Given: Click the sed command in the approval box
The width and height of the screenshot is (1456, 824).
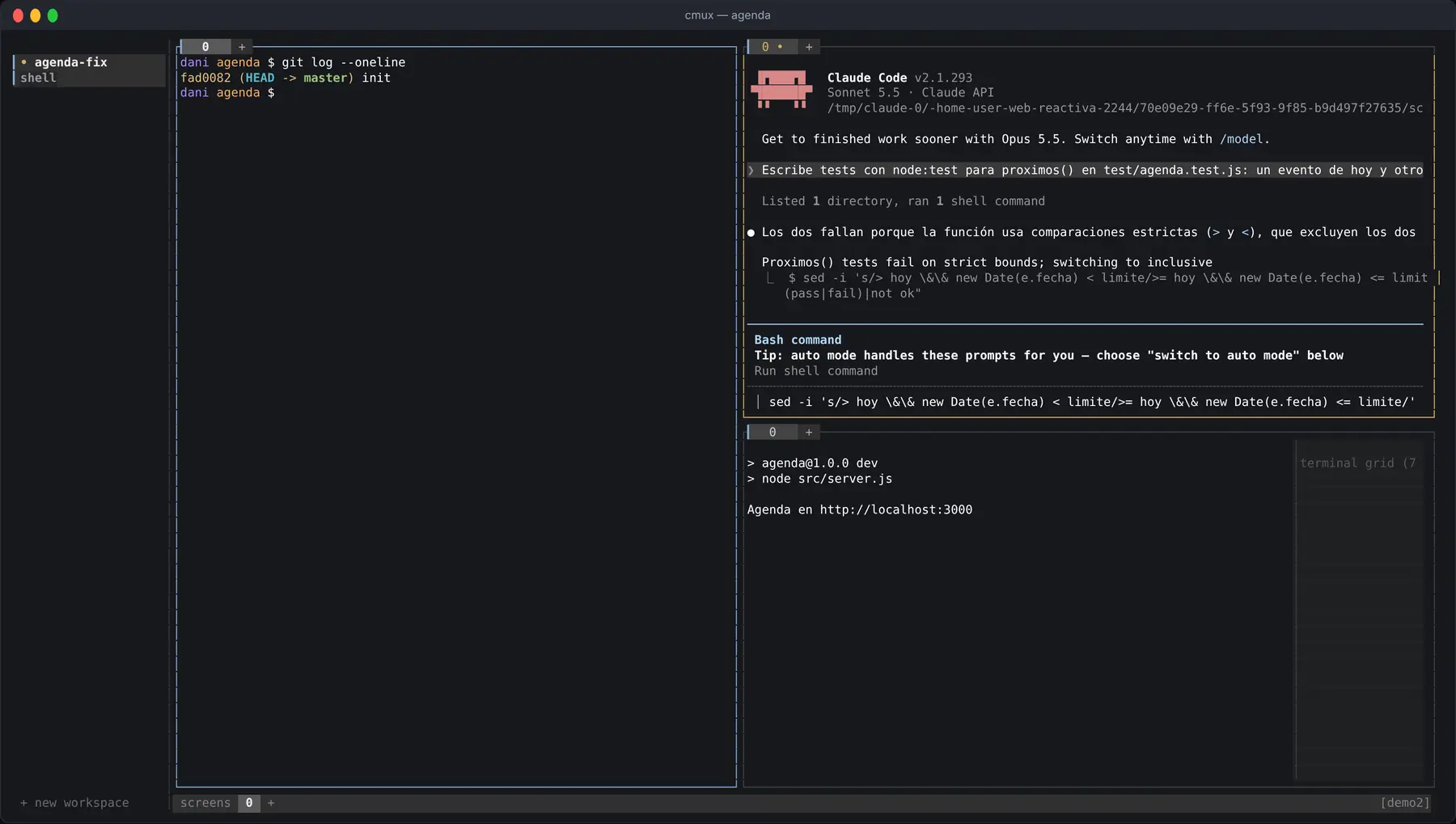Looking at the screenshot, I should tap(1092, 402).
